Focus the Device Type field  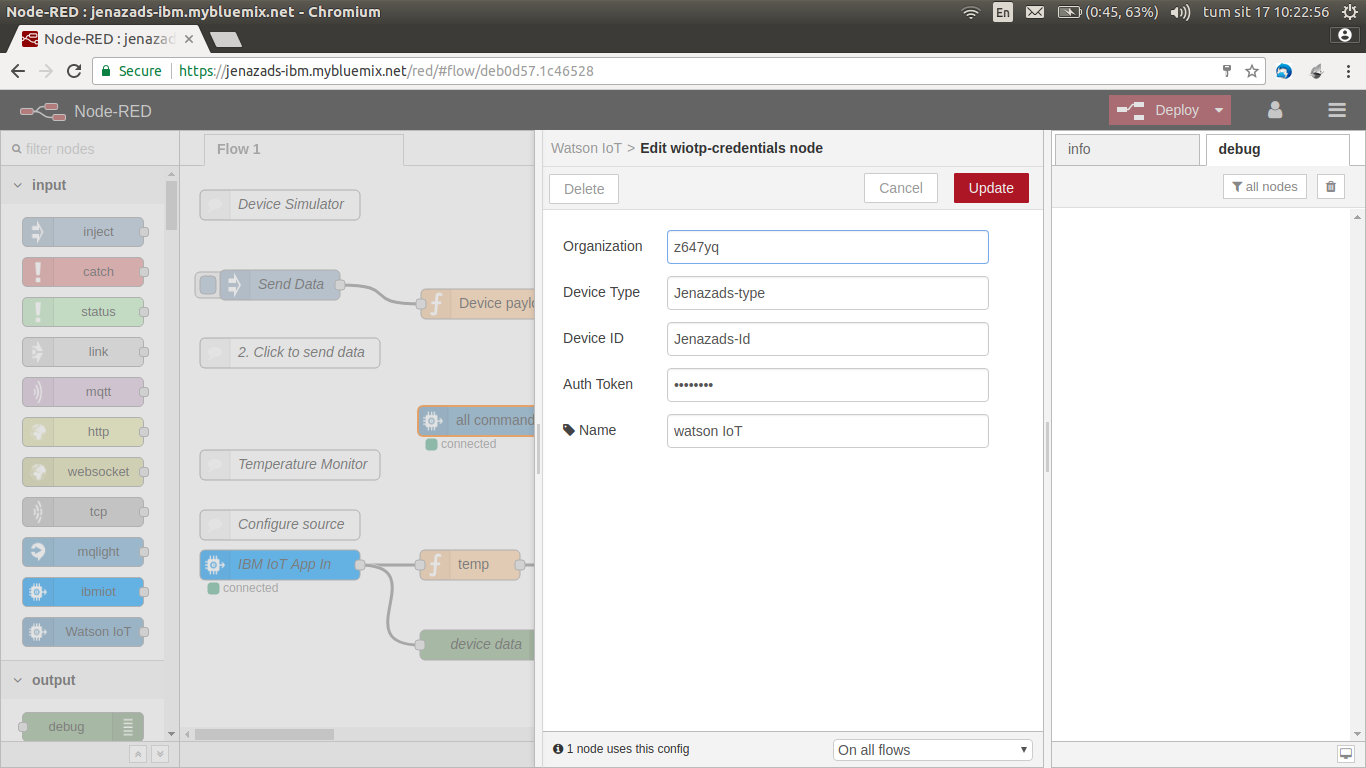[828, 293]
